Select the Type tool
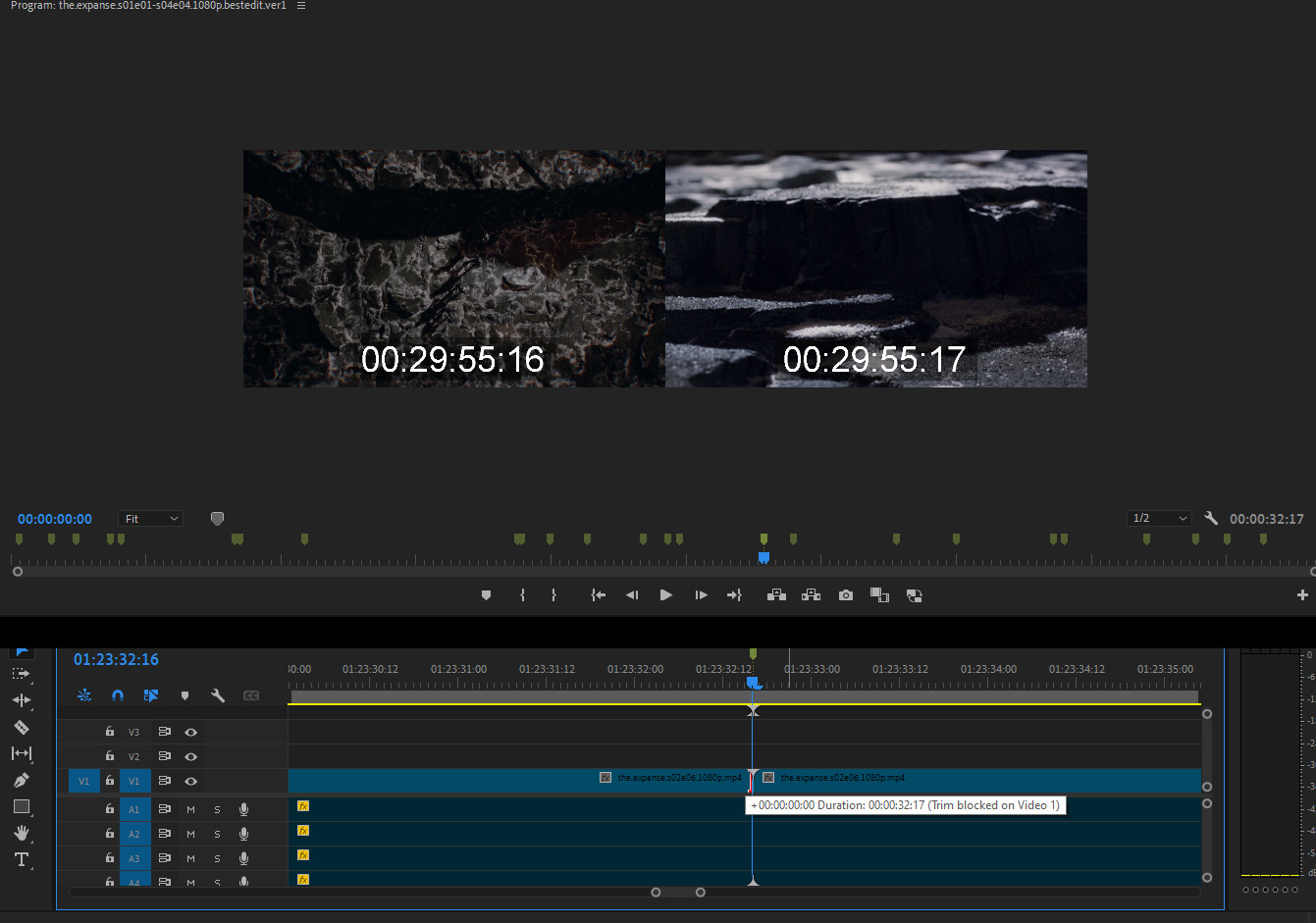Screen dimensions: 1316x923 tap(22, 859)
